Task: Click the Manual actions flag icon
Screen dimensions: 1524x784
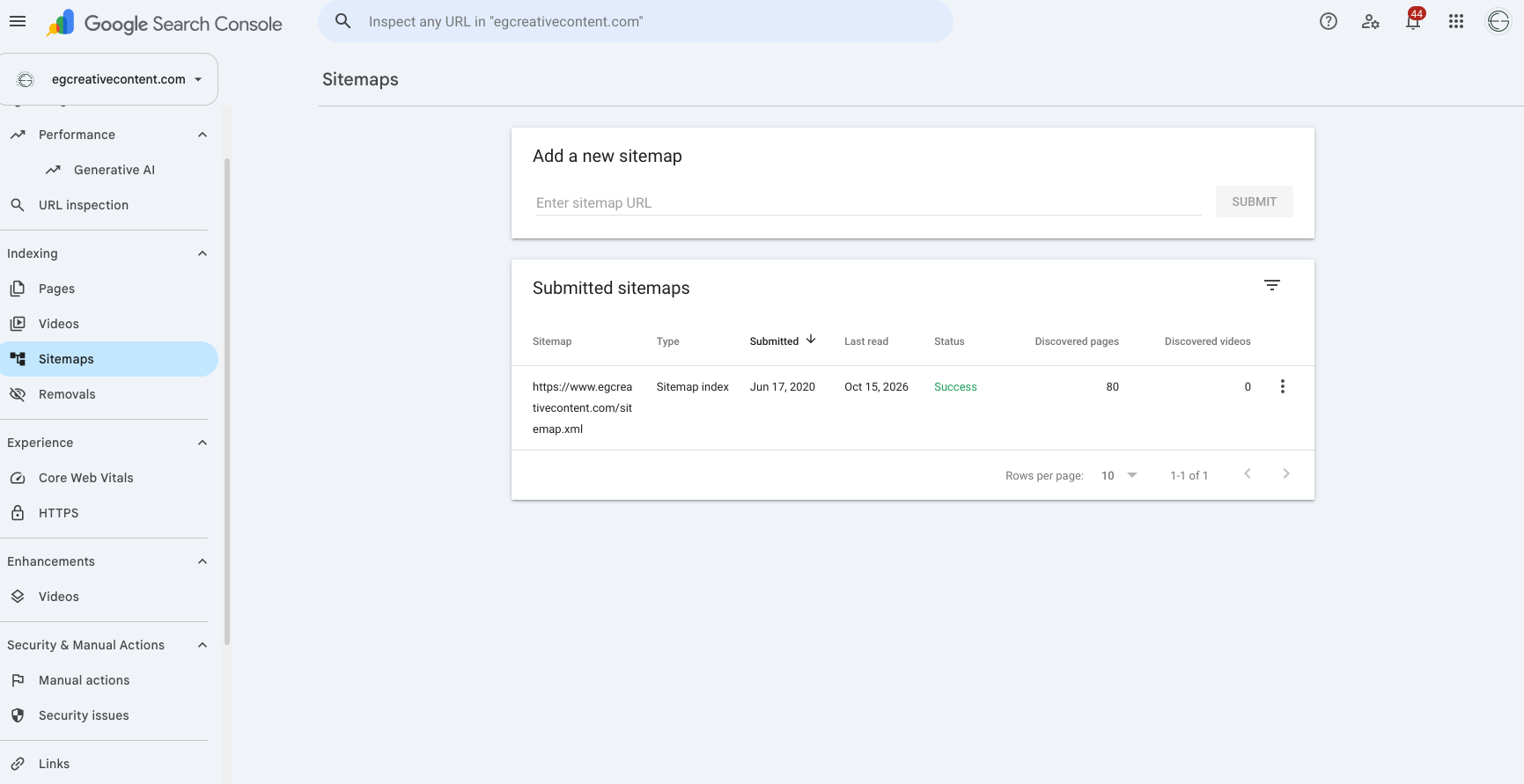Action: click(x=18, y=680)
